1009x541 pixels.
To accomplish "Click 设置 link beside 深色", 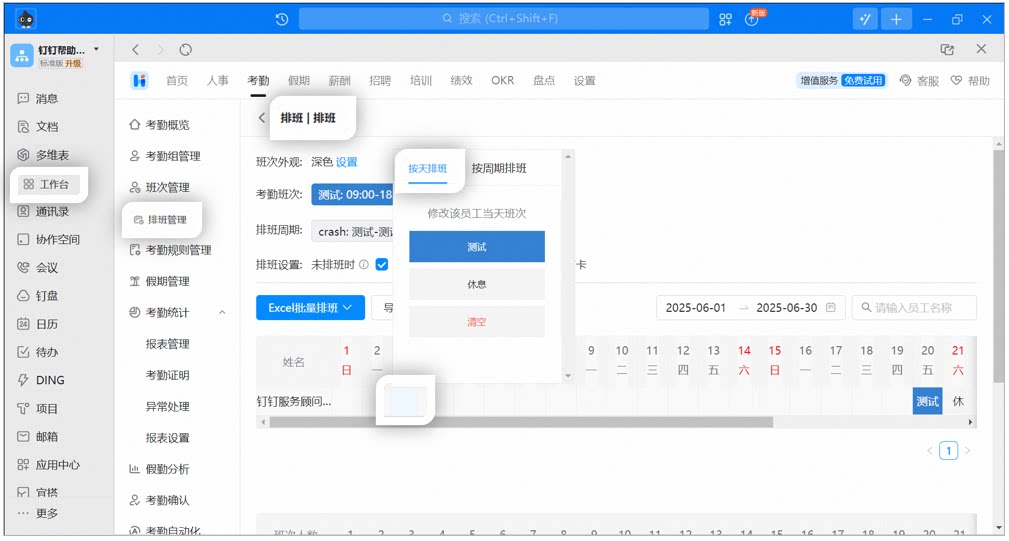I will tap(346, 162).
